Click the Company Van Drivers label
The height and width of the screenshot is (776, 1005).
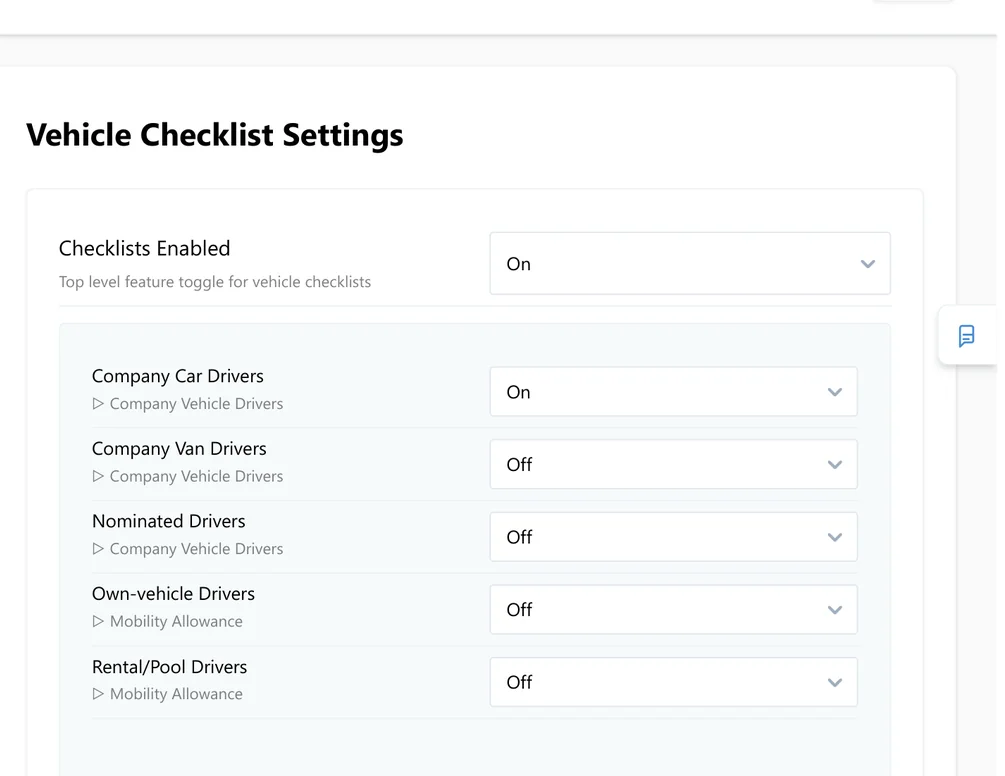(x=179, y=449)
